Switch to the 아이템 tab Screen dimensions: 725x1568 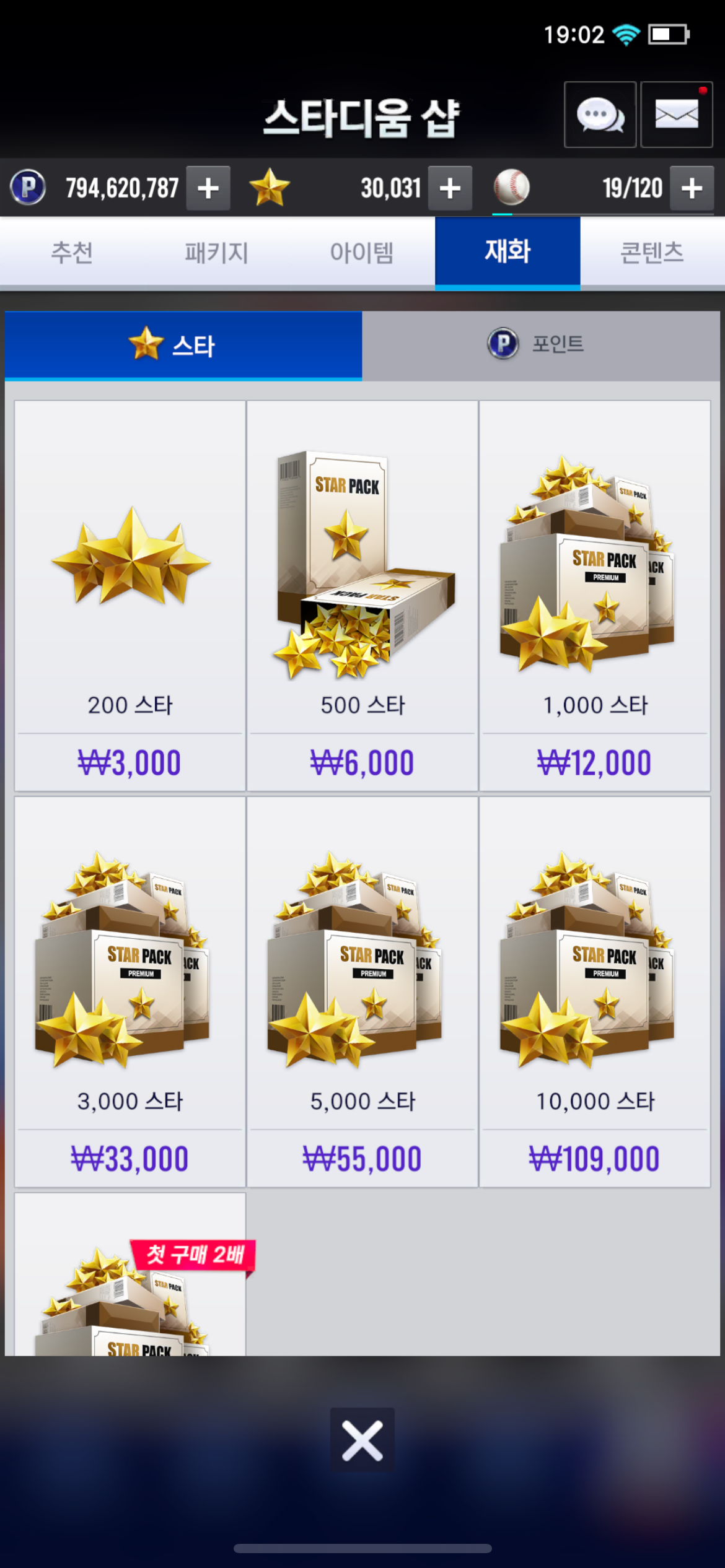tap(362, 253)
